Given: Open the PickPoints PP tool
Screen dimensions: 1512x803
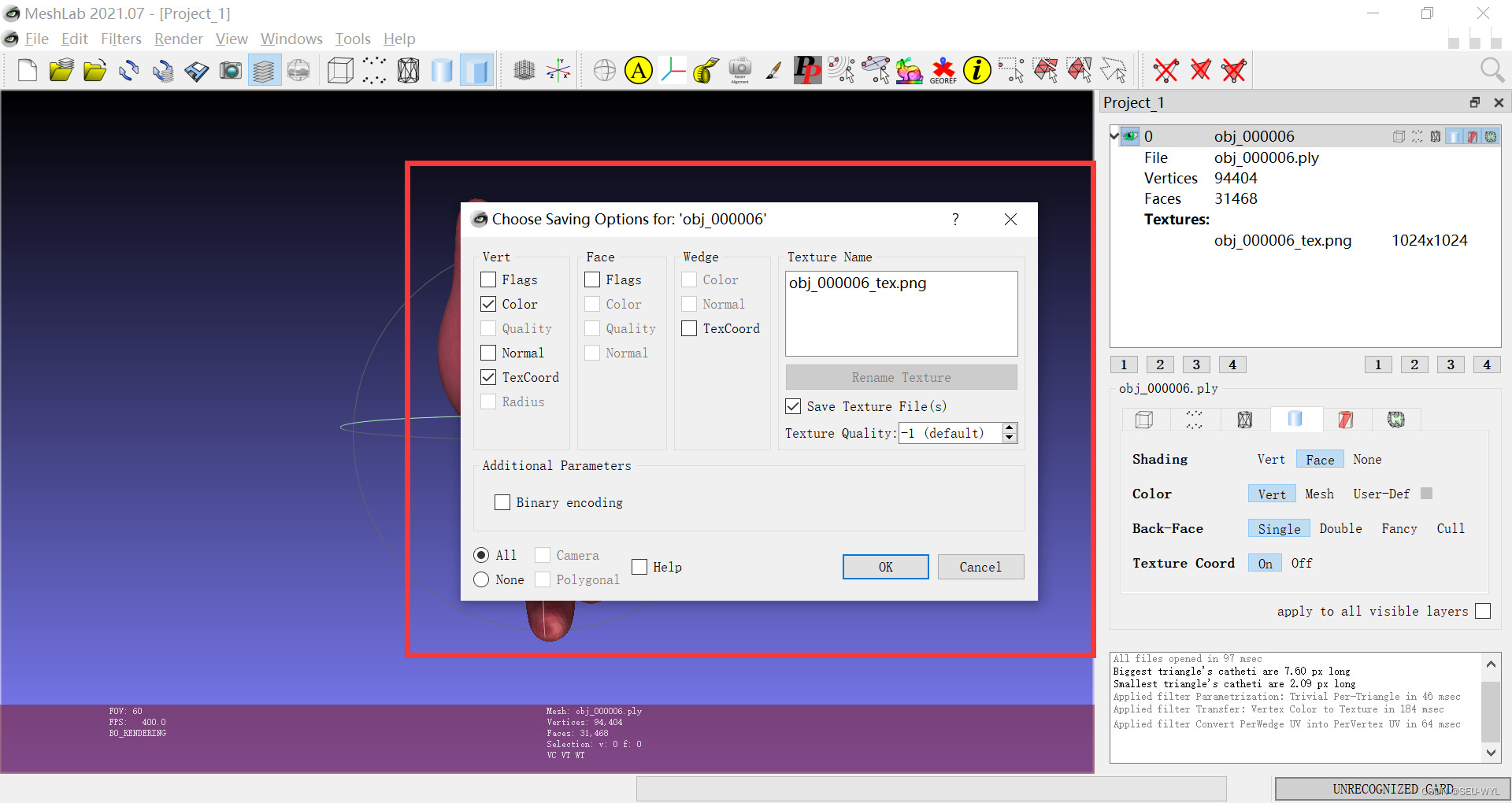Looking at the screenshot, I should [808, 71].
